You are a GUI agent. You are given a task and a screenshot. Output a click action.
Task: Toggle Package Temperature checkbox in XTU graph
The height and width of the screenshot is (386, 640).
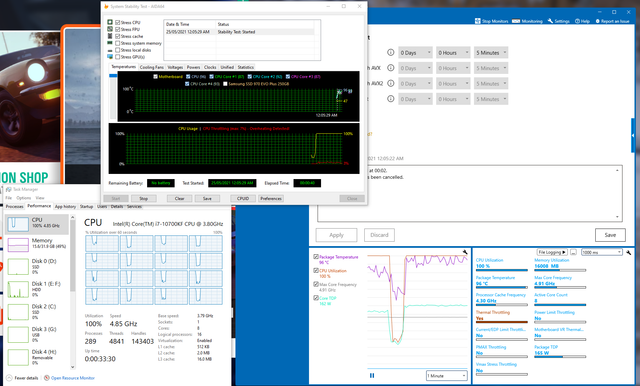tap(316, 257)
